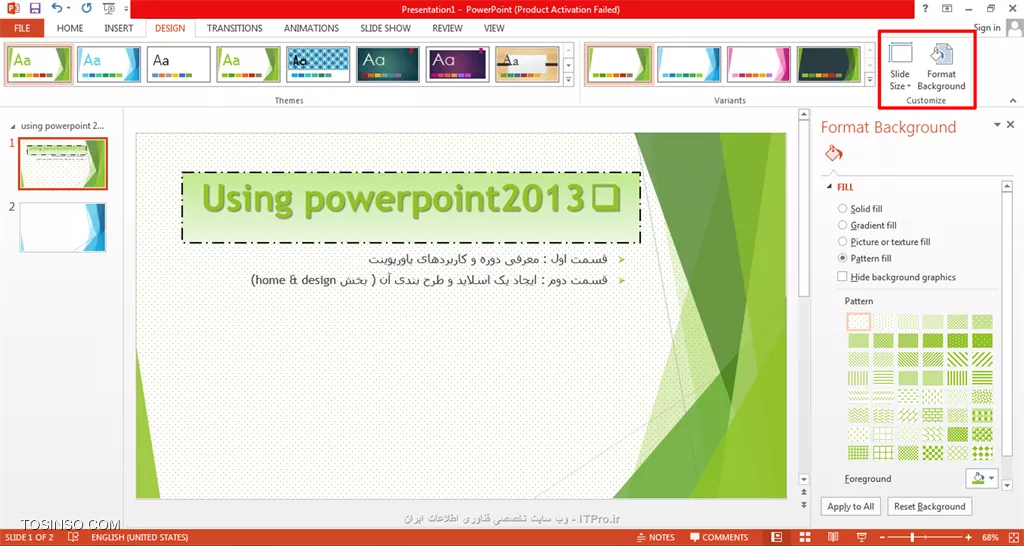Click Sign in link
1024x546 pixels.
coord(987,27)
